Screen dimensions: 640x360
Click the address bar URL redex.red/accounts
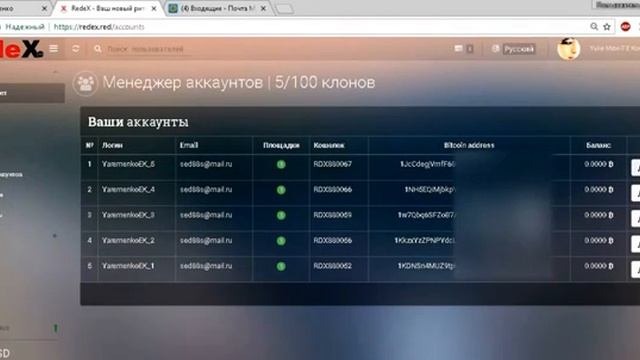pos(99,27)
